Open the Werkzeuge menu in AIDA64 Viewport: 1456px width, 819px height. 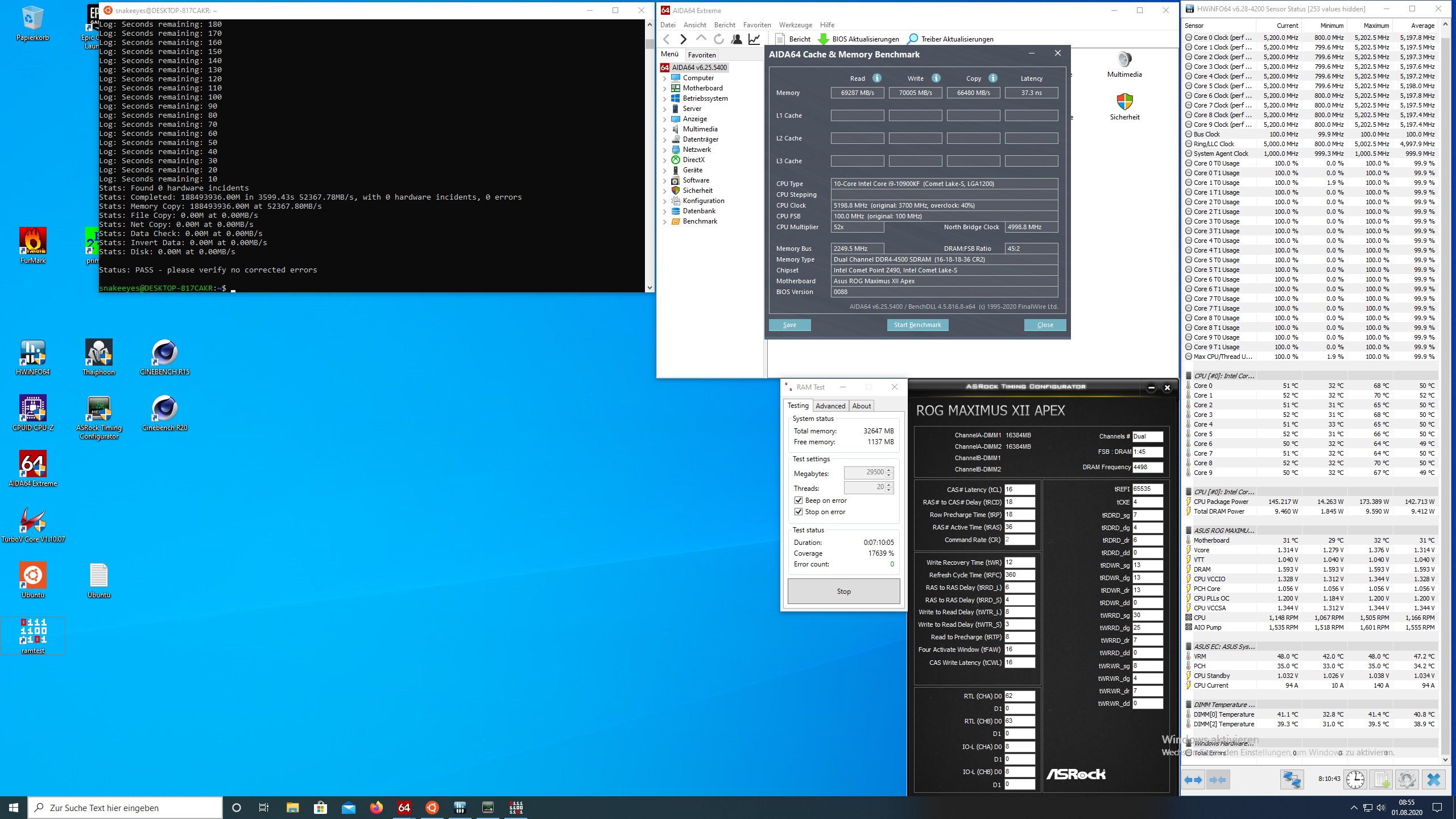795,24
